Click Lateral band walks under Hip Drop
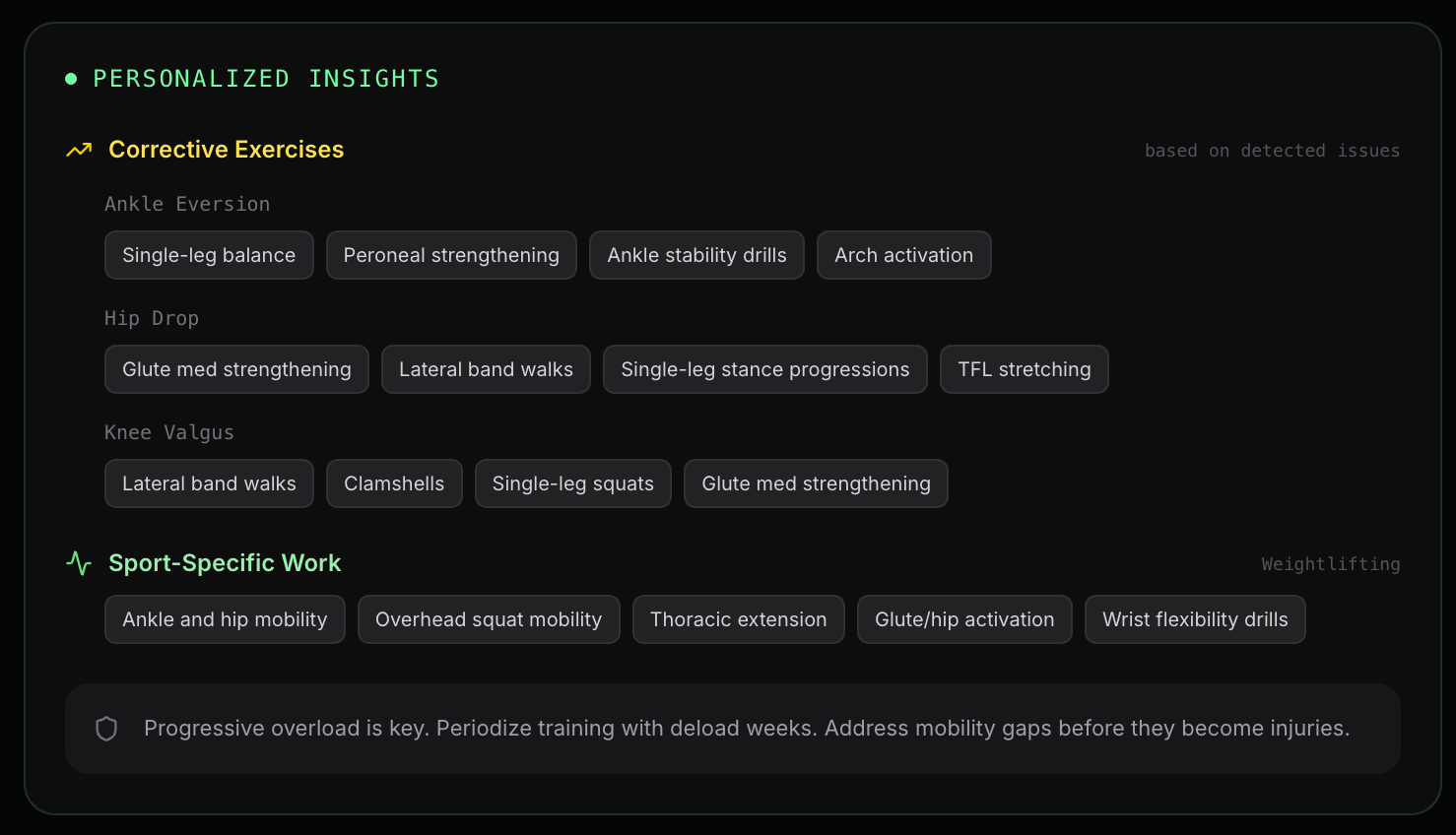 [x=486, y=369]
